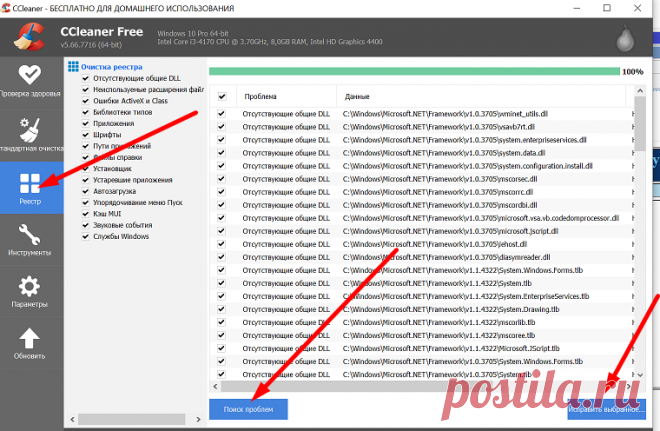Click the Обновить upward arrow icon
Image resolution: width=660 pixels, height=431 pixels.
[29, 338]
